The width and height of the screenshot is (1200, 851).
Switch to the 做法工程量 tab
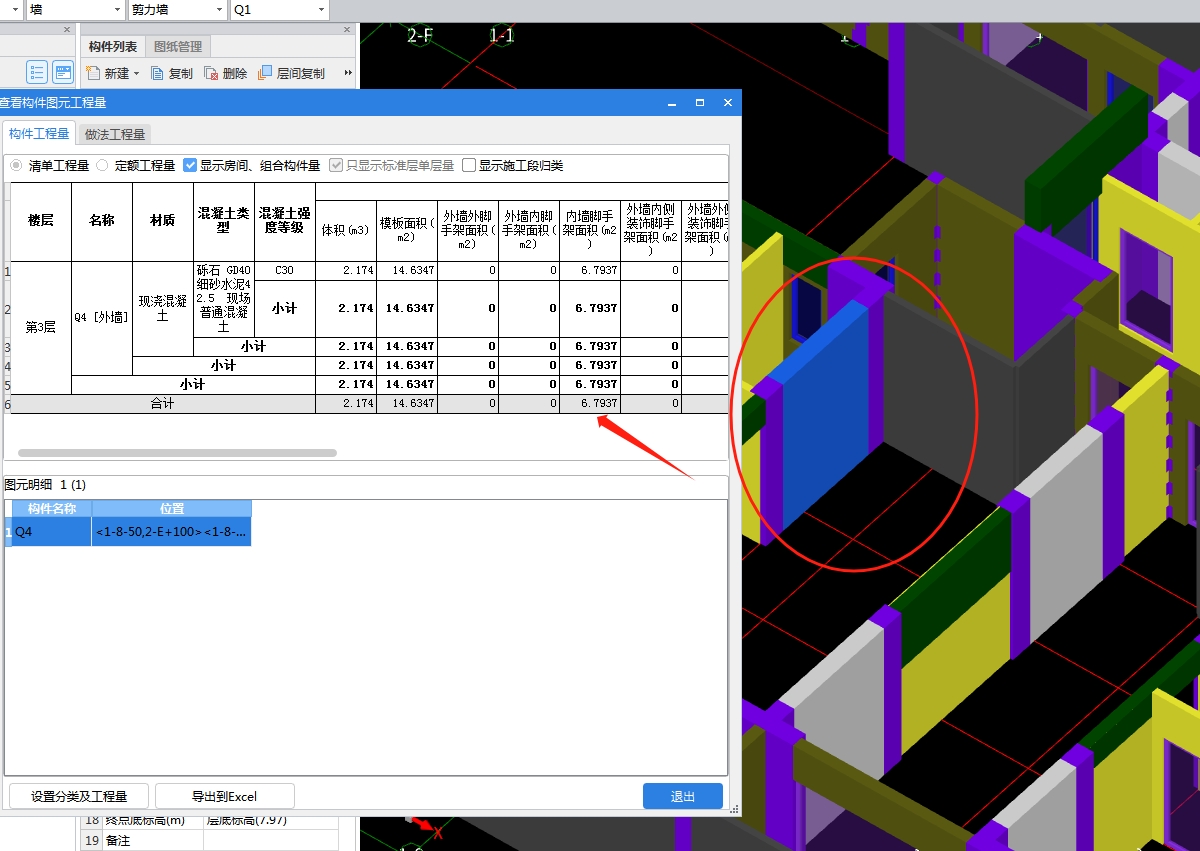pos(115,134)
